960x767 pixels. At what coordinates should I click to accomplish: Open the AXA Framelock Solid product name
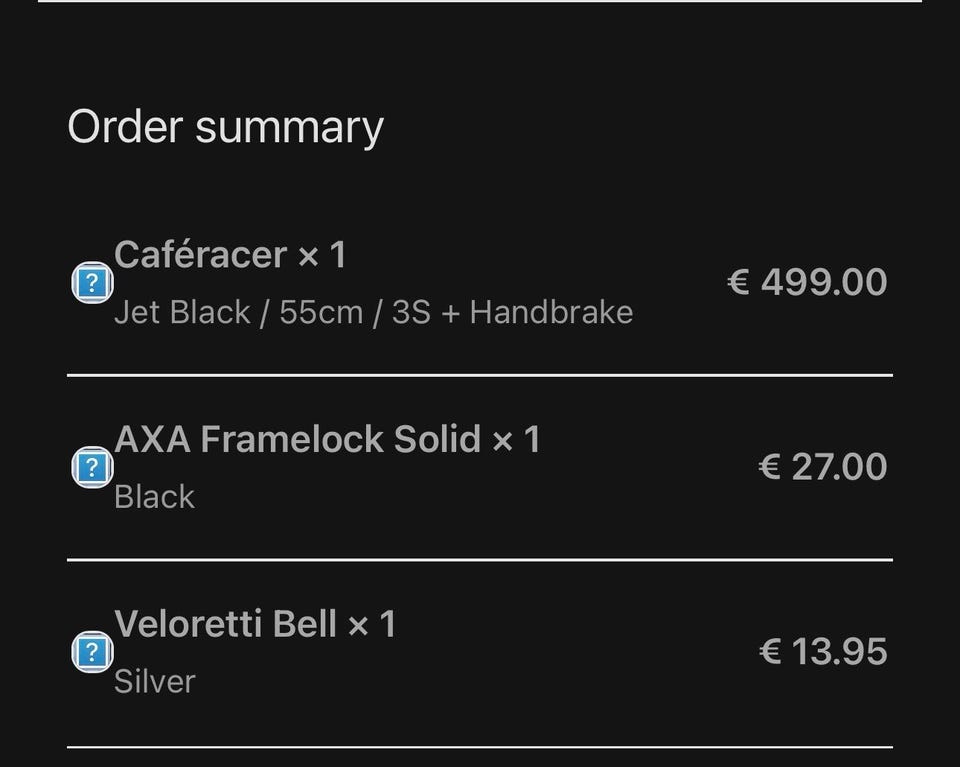tap(298, 439)
